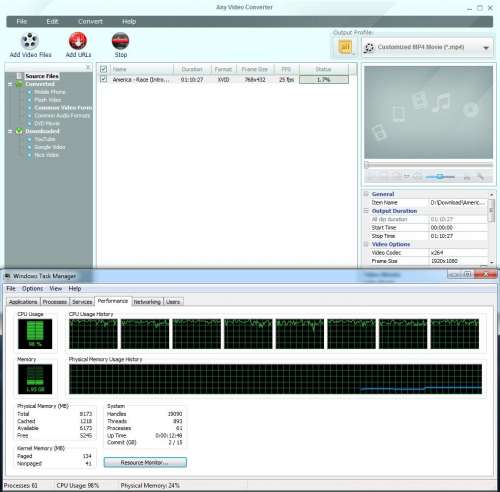The height and width of the screenshot is (492, 500).
Task: Close the left source panel with X
Action: (88, 67)
